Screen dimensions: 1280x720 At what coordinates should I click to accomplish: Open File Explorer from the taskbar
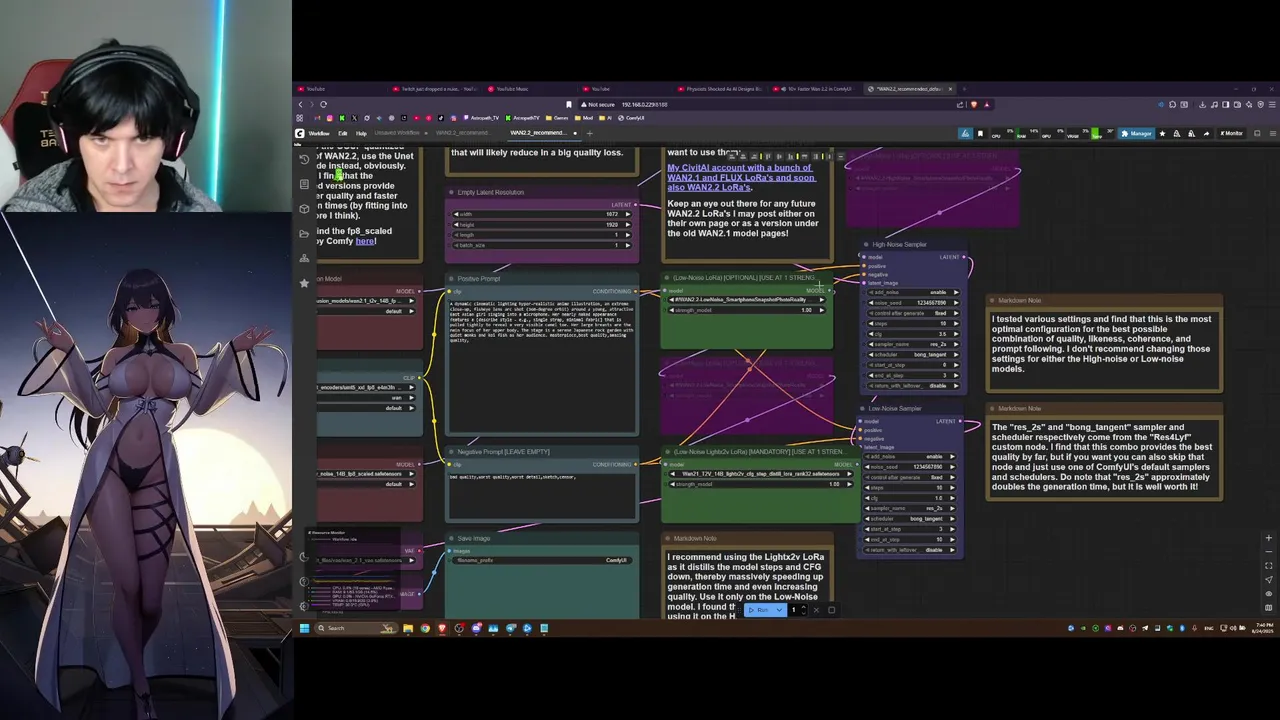tap(408, 628)
